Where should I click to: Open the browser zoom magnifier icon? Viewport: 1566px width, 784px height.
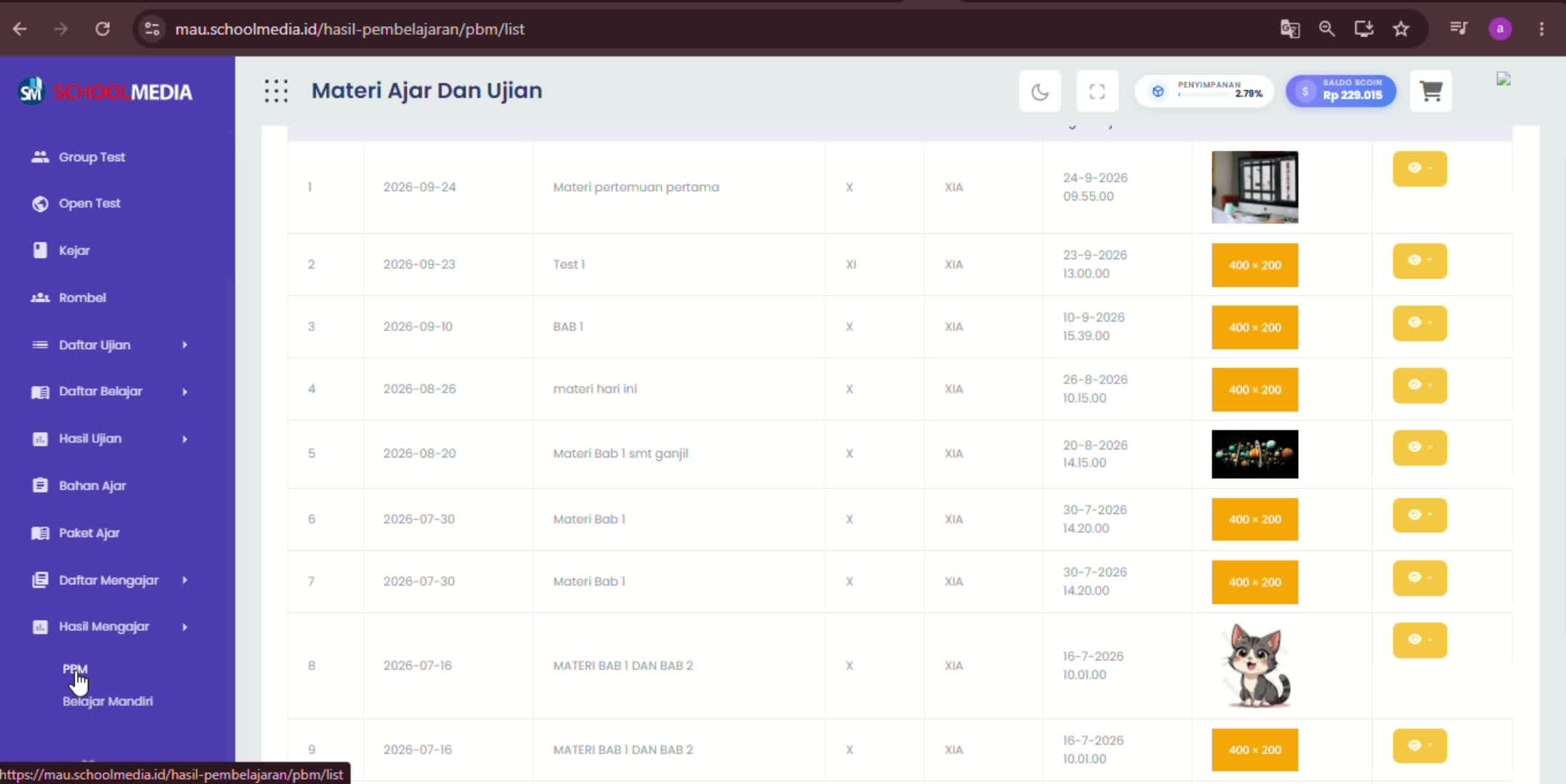tap(1326, 29)
